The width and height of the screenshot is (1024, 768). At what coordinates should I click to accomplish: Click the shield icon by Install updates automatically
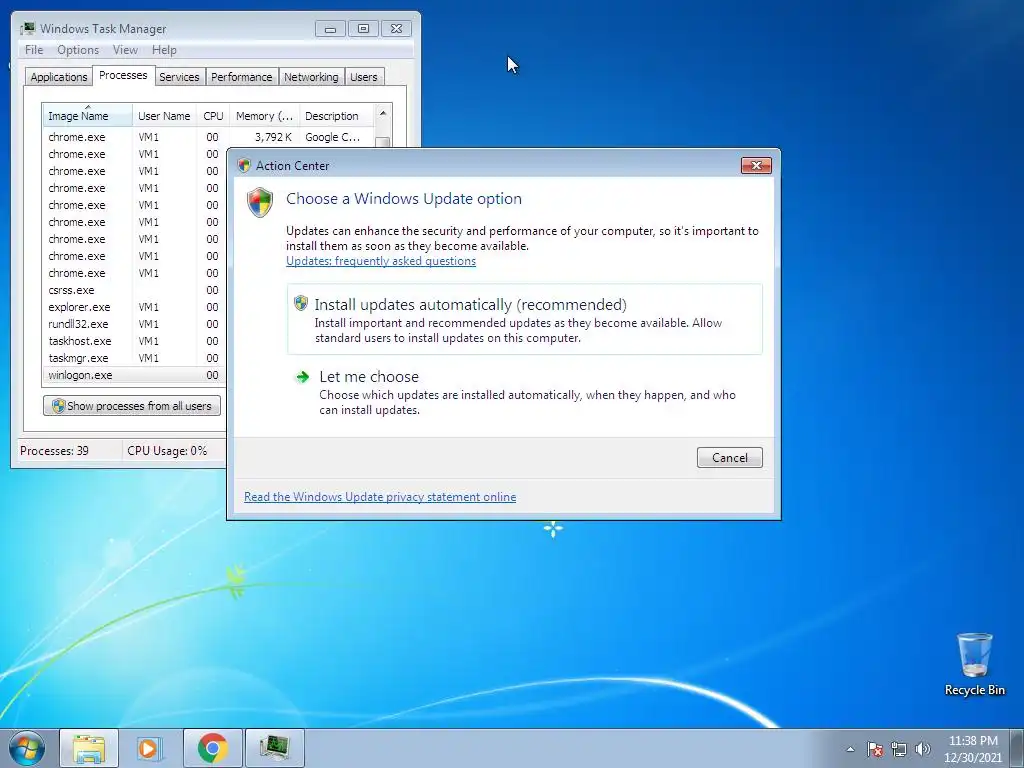pyautogui.click(x=300, y=303)
